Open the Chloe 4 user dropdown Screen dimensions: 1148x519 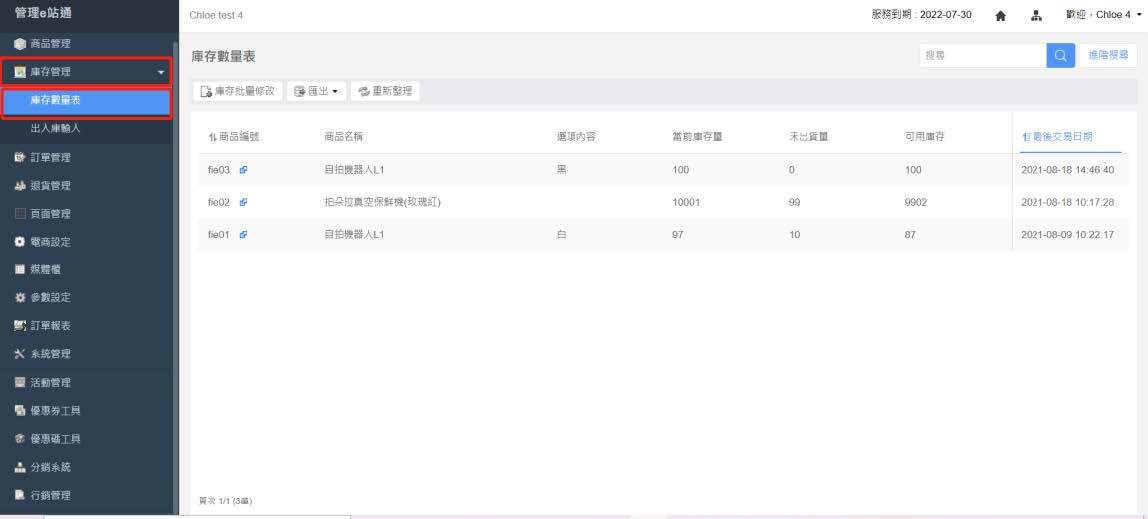[x=1103, y=16]
